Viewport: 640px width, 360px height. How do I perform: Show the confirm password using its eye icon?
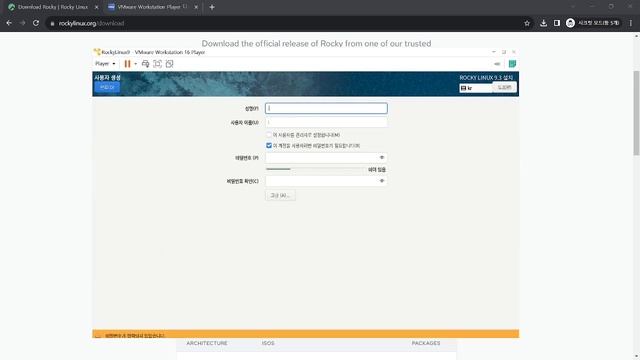coord(382,181)
